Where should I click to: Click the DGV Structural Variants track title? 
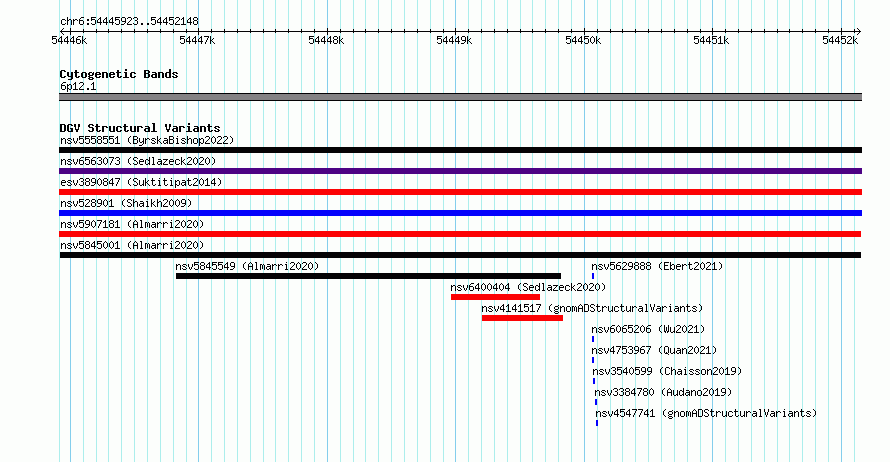tap(140, 128)
